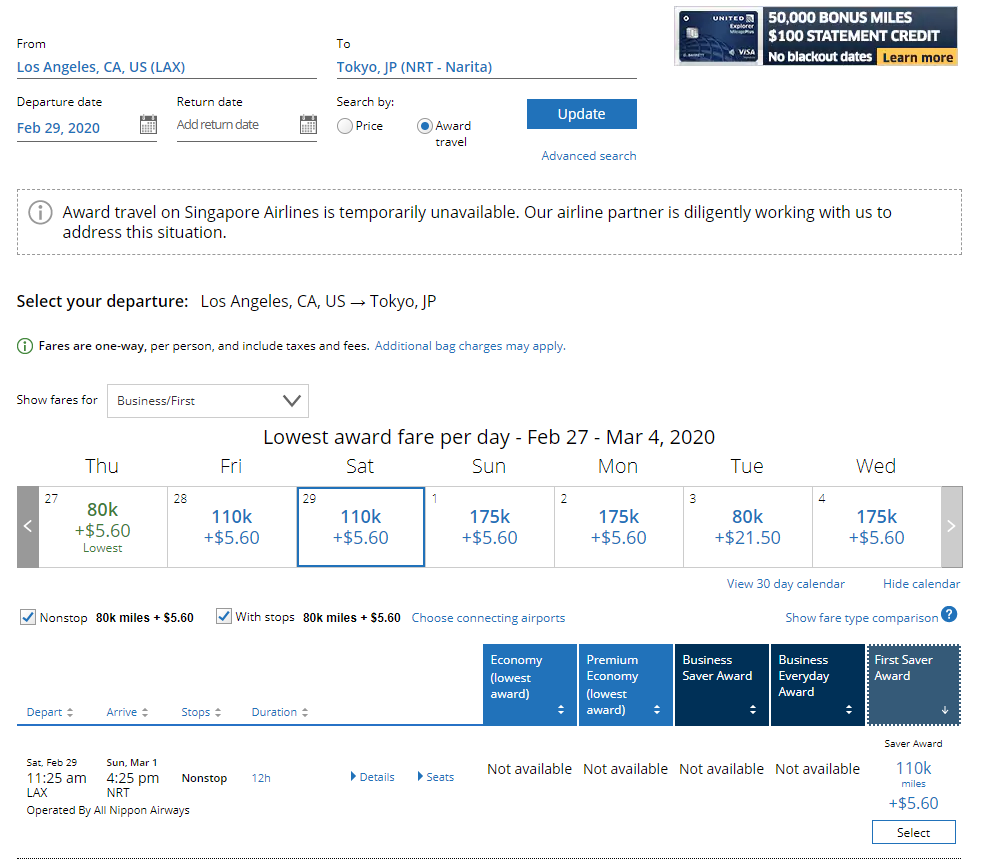Click the info icon in Singapore Airlines notice

40,212
